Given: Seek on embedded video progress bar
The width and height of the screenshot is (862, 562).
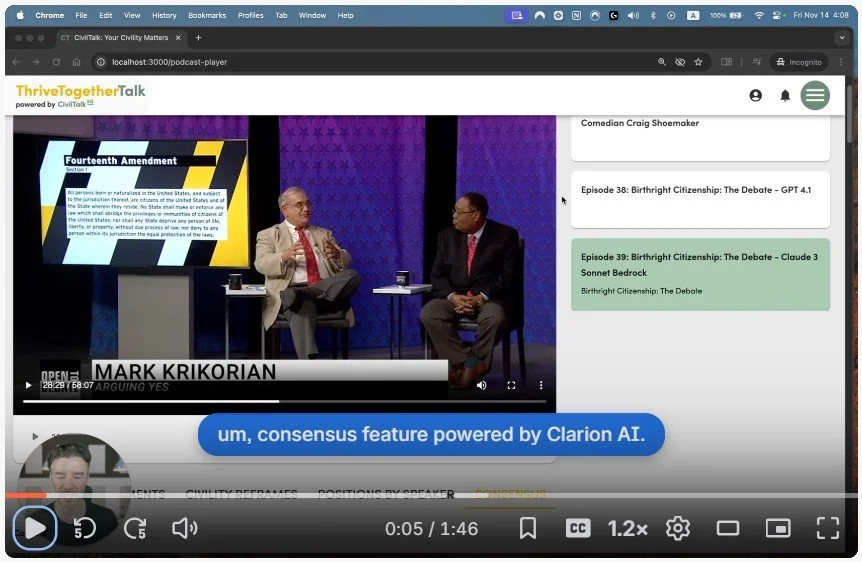Looking at the screenshot, I should (284, 401).
